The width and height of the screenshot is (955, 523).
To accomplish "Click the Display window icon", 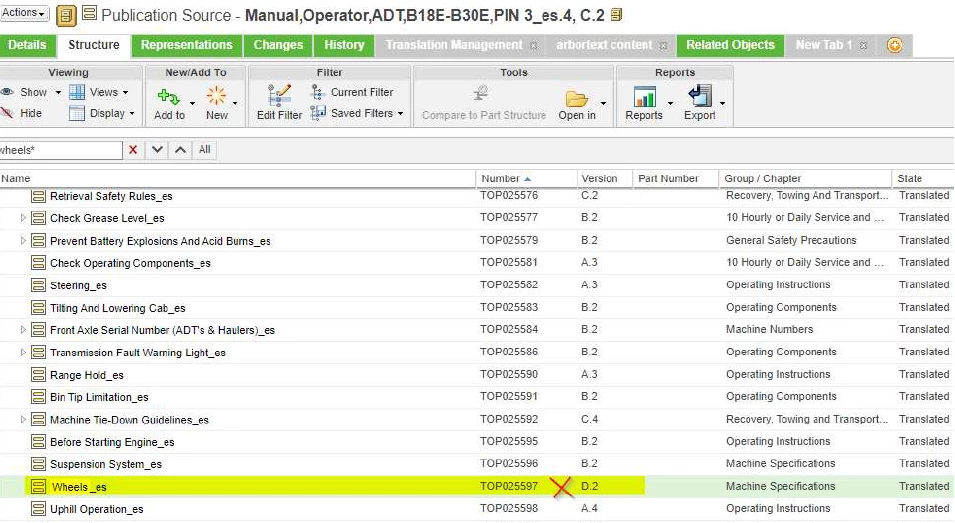I will (77, 113).
